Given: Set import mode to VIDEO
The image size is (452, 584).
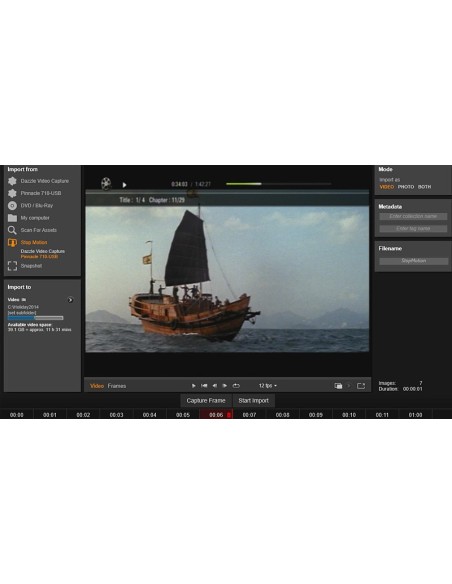Looking at the screenshot, I should click(x=386, y=187).
